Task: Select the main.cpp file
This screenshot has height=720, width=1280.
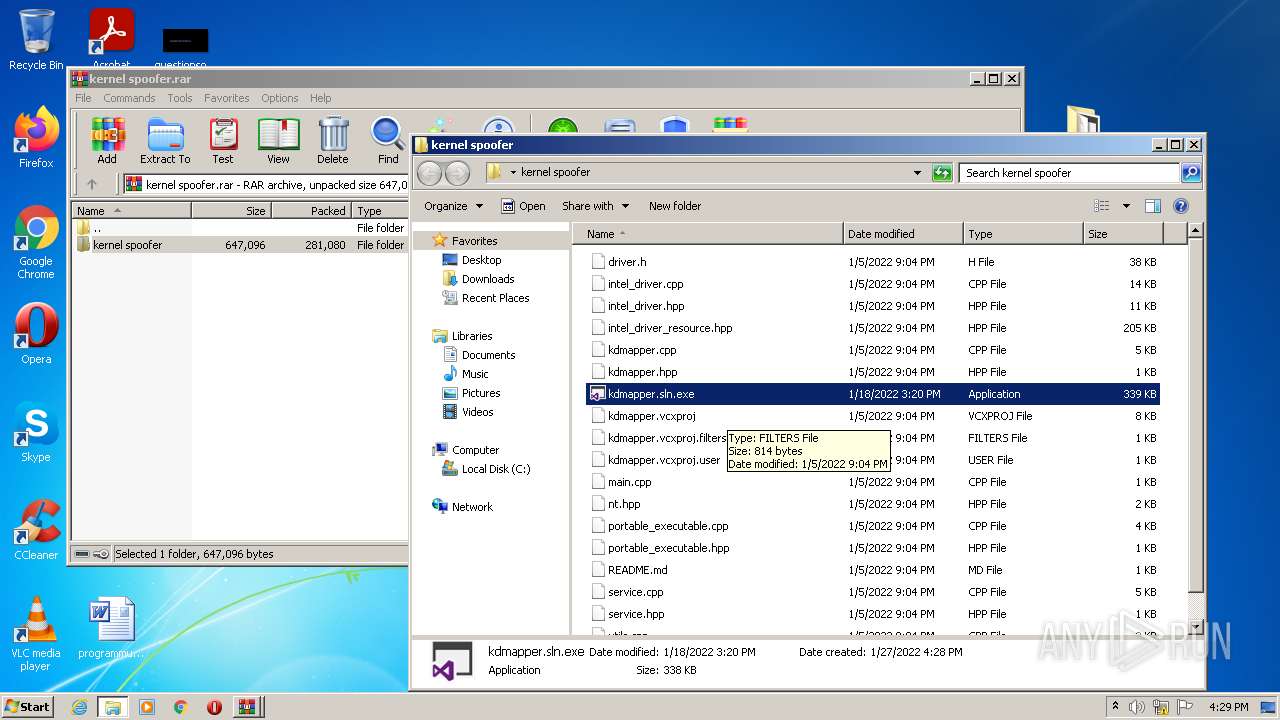Action: pos(872,482)
